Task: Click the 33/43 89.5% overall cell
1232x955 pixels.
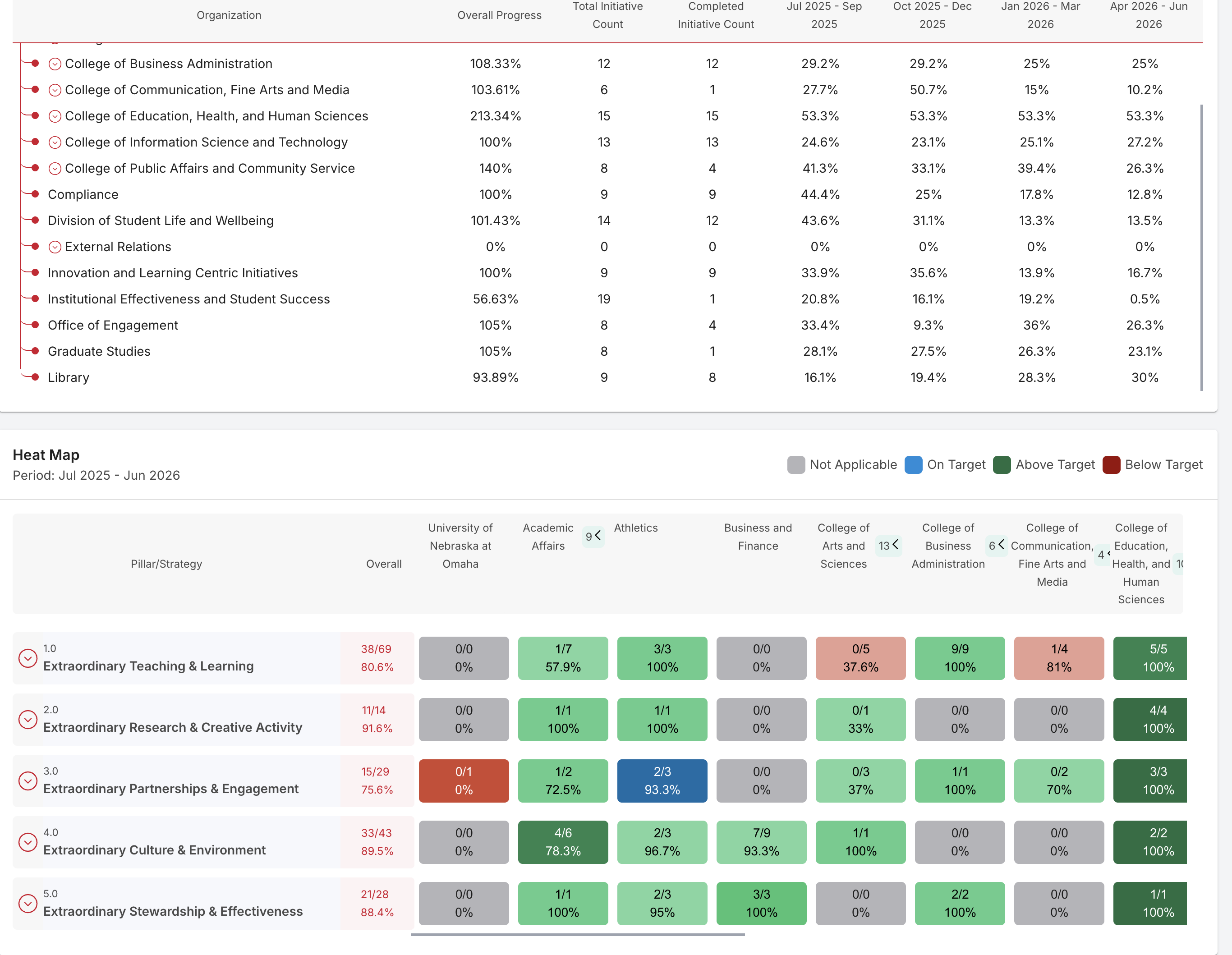Action: click(377, 842)
